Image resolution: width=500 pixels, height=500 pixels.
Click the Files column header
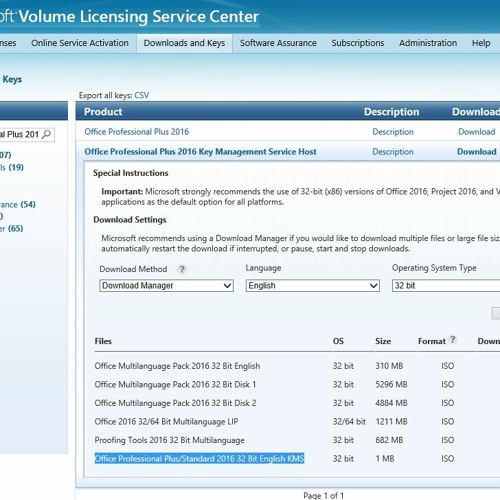point(103,341)
